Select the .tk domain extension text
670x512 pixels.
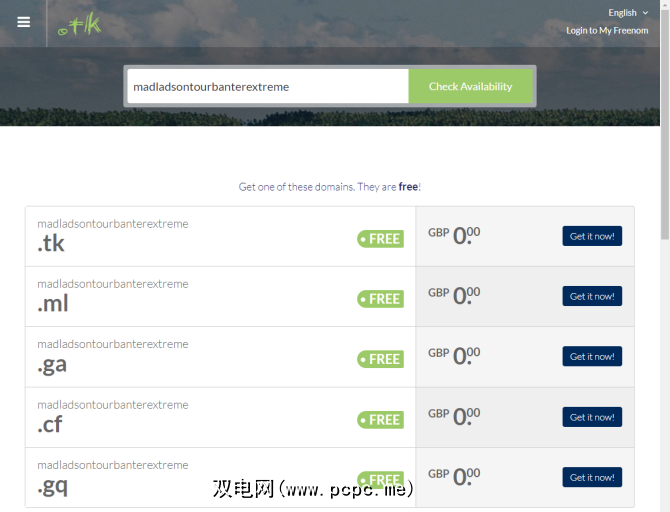click(51, 243)
